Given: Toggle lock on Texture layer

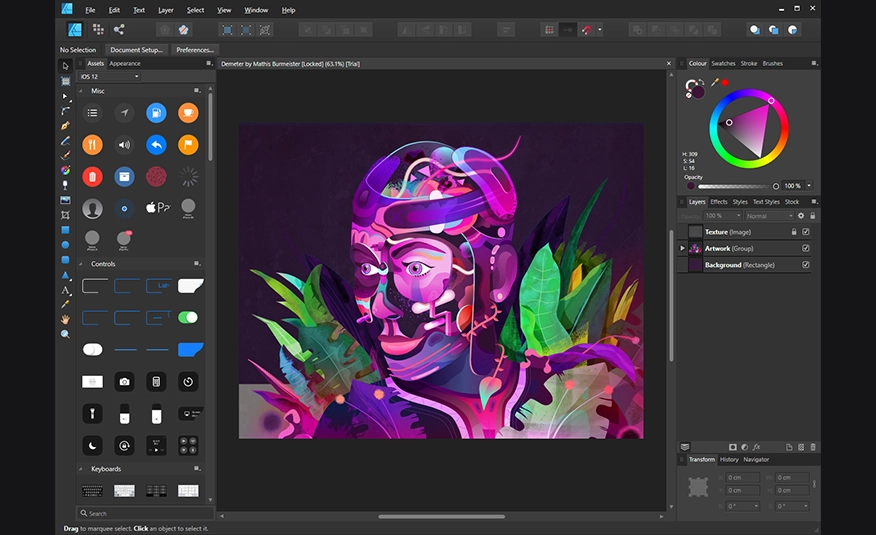Looking at the screenshot, I should (x=793, y=231).
